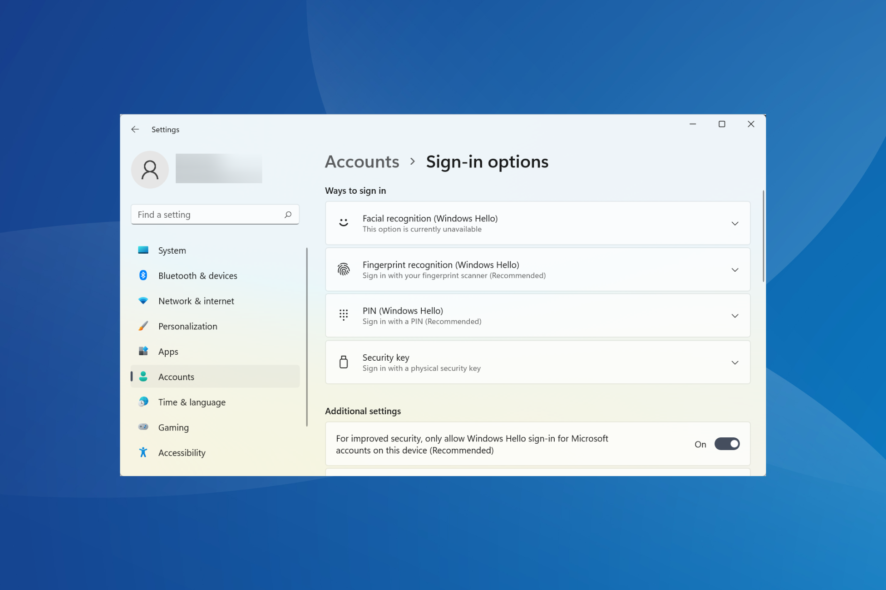
Task: Click the back arrow icon in Settings
Action: point(134,129)
